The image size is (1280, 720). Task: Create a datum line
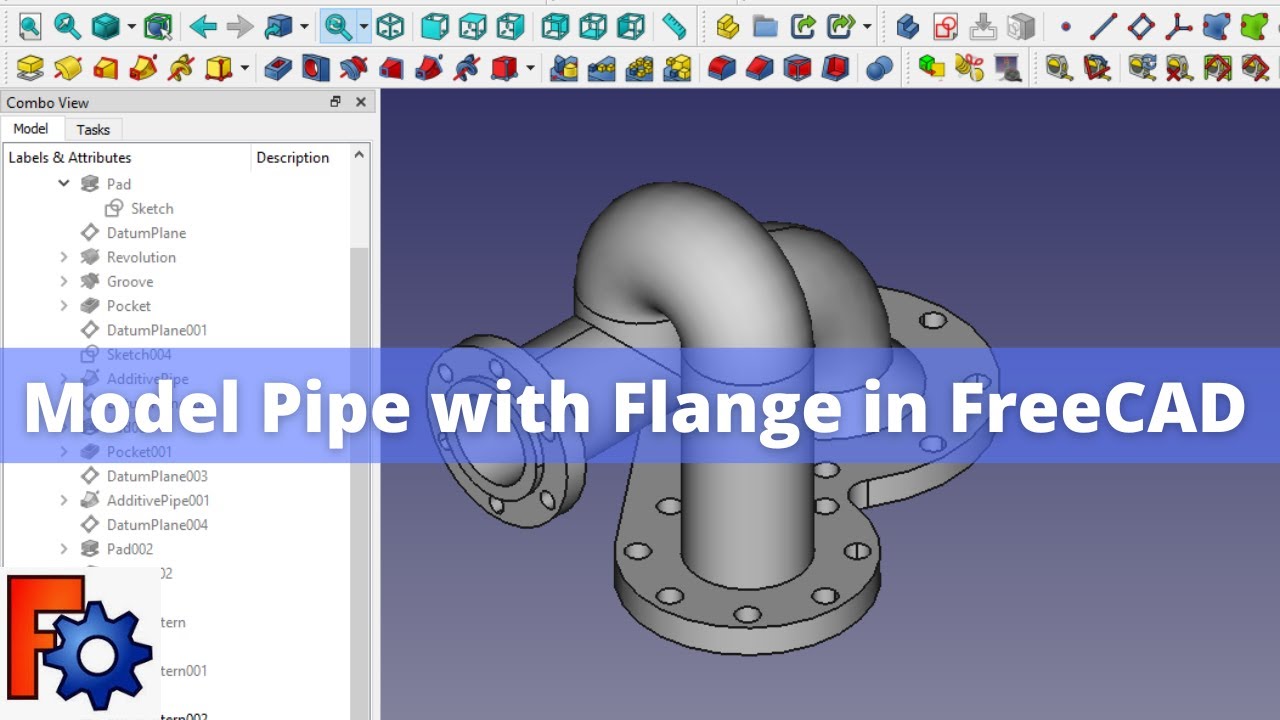coord(1103,26)
